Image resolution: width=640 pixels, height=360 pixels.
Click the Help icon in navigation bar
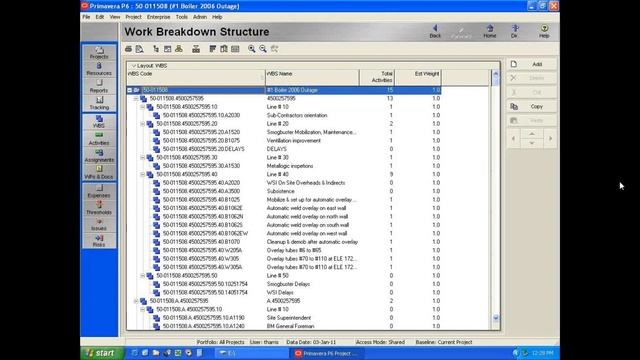click(x=544, y=31)
